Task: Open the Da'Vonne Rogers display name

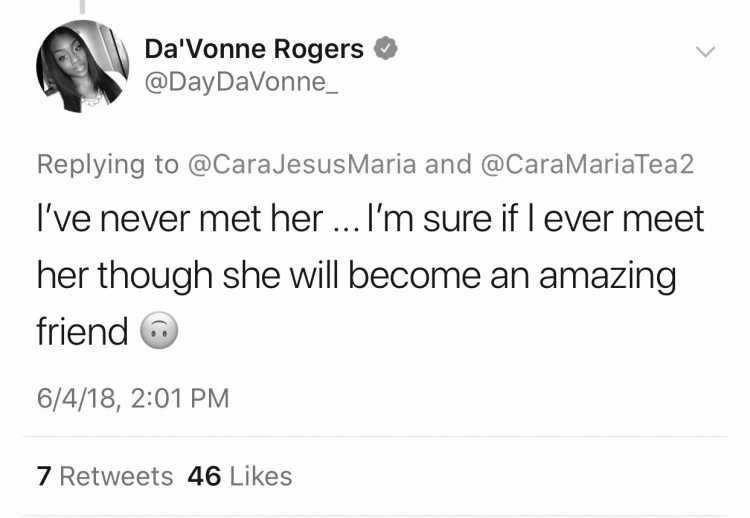Action: [254, 49]
